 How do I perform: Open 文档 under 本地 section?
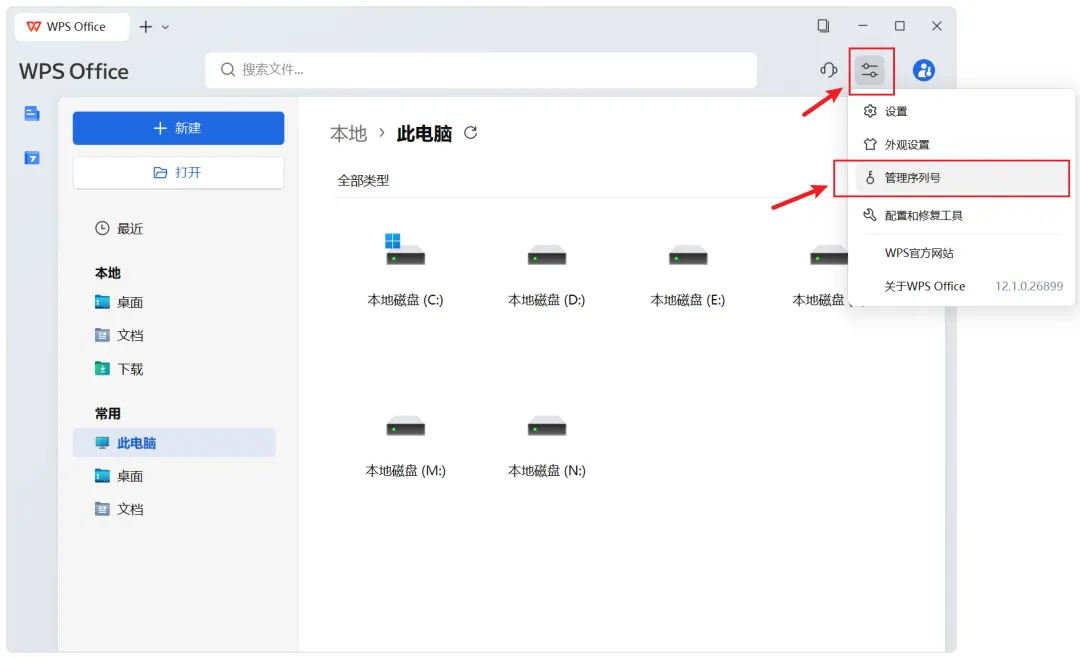174,335
